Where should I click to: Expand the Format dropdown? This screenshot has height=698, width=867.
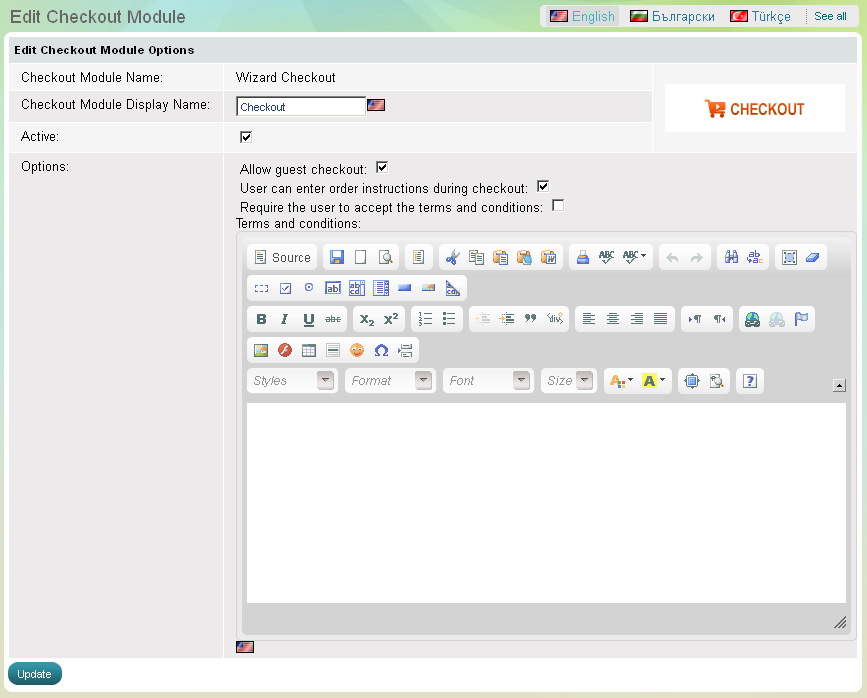pos(390,381)
